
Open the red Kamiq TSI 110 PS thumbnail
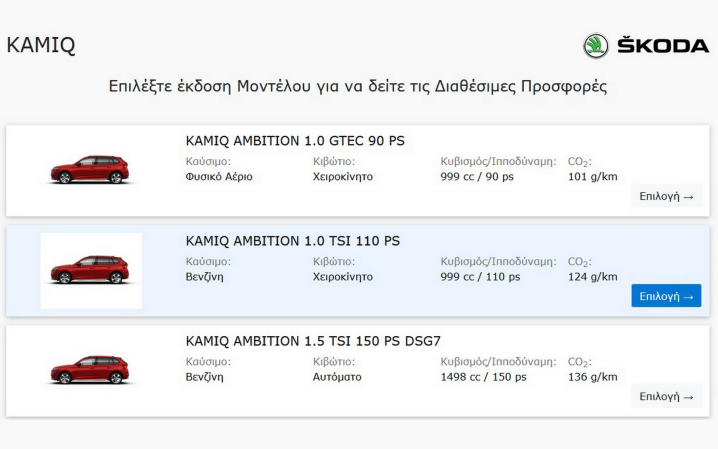coord(90,270)
